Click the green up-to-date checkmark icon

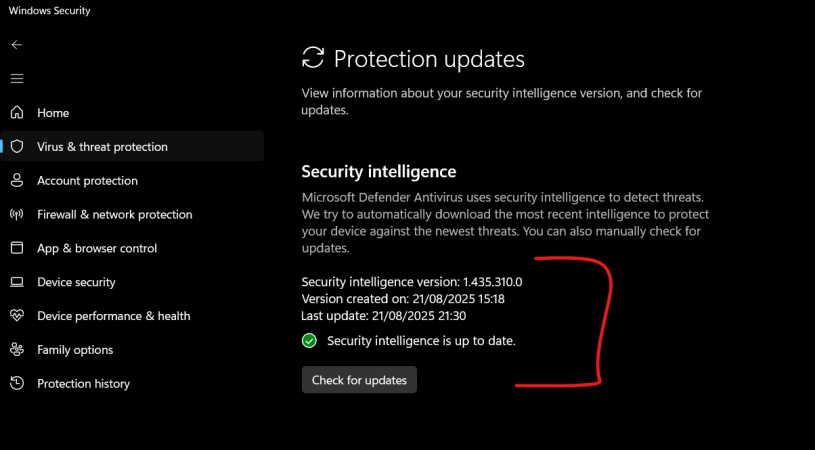point(309,341)
